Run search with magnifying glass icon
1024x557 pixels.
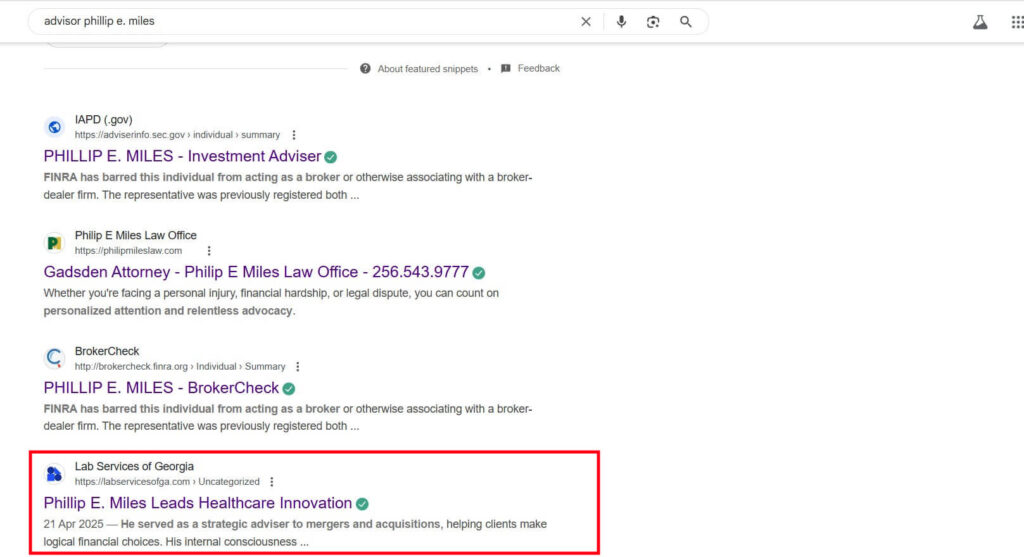pyautogui.click(x=686, y=22)
